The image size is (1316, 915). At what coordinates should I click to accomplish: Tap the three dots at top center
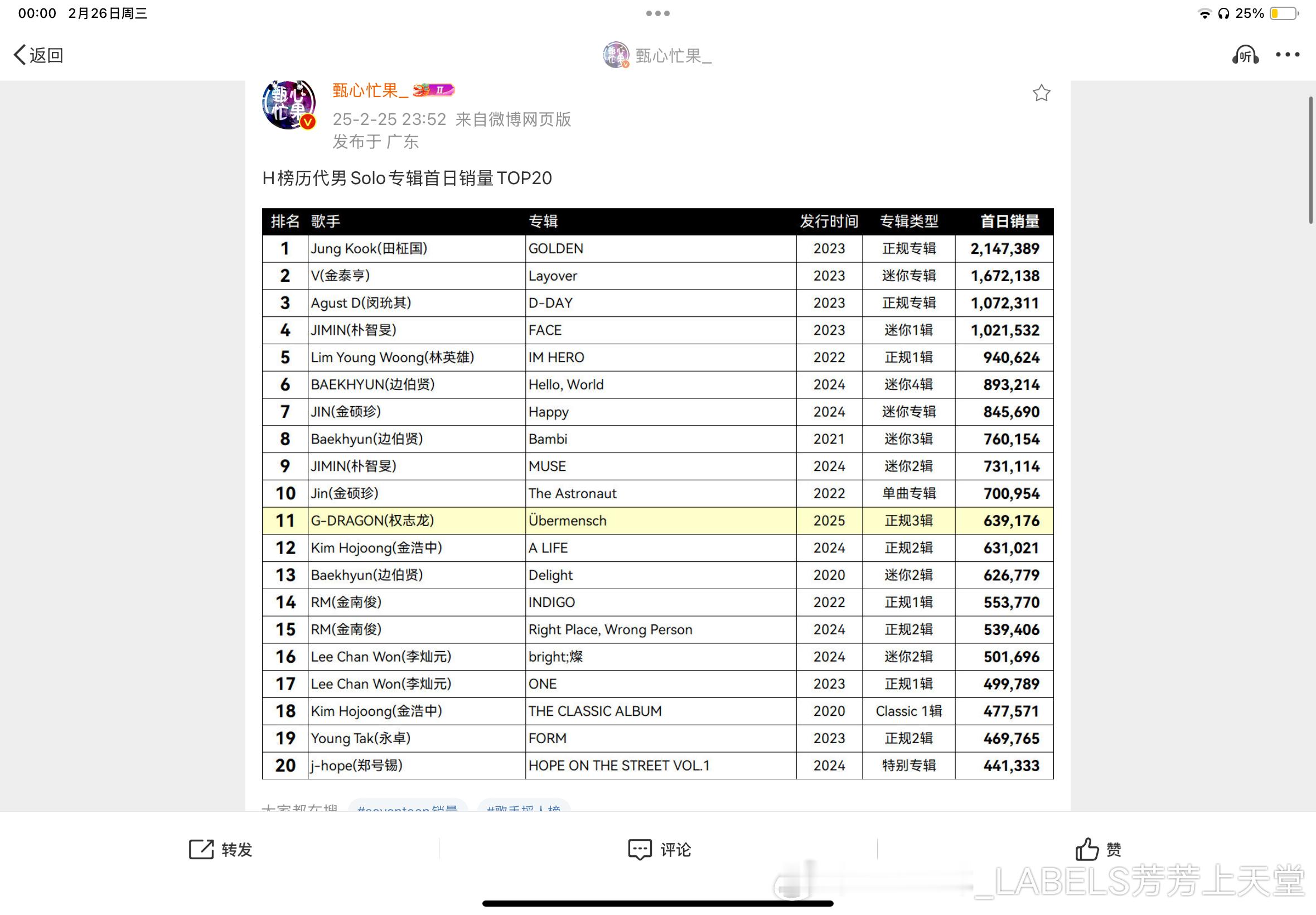[657, 13]
